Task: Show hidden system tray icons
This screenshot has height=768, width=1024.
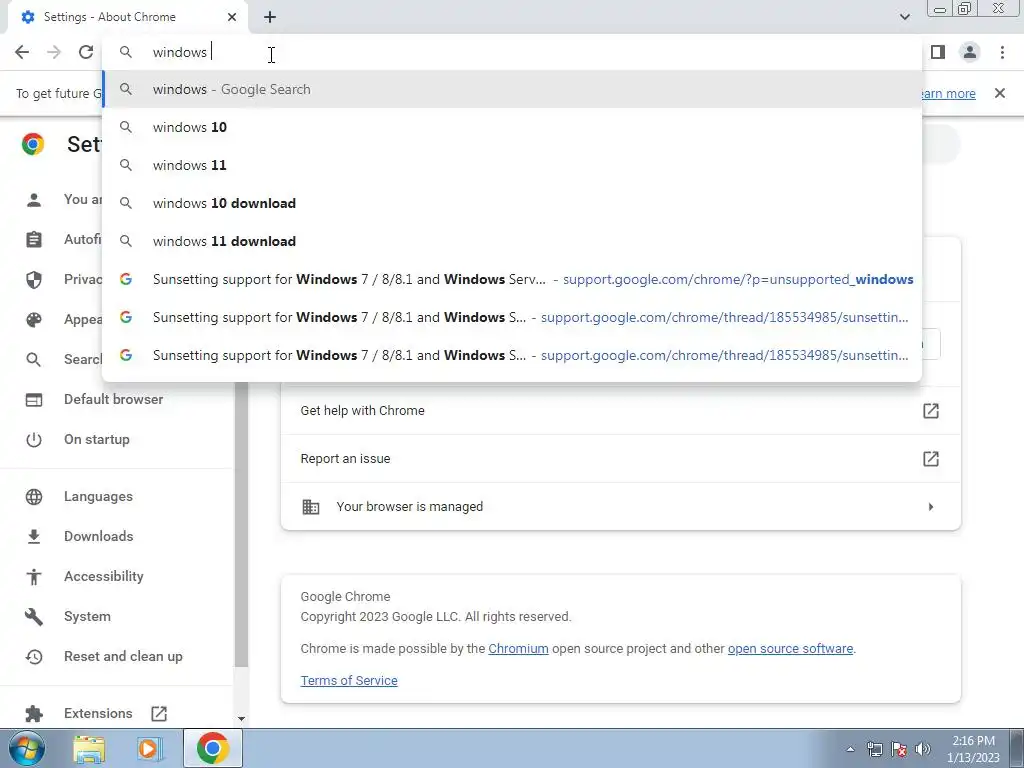Action: [x=850, y=749]
